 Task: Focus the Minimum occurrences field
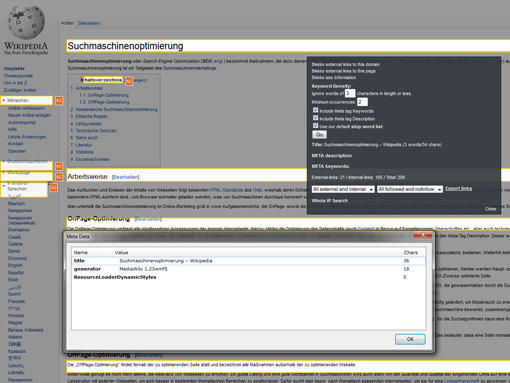coord(362,102)
